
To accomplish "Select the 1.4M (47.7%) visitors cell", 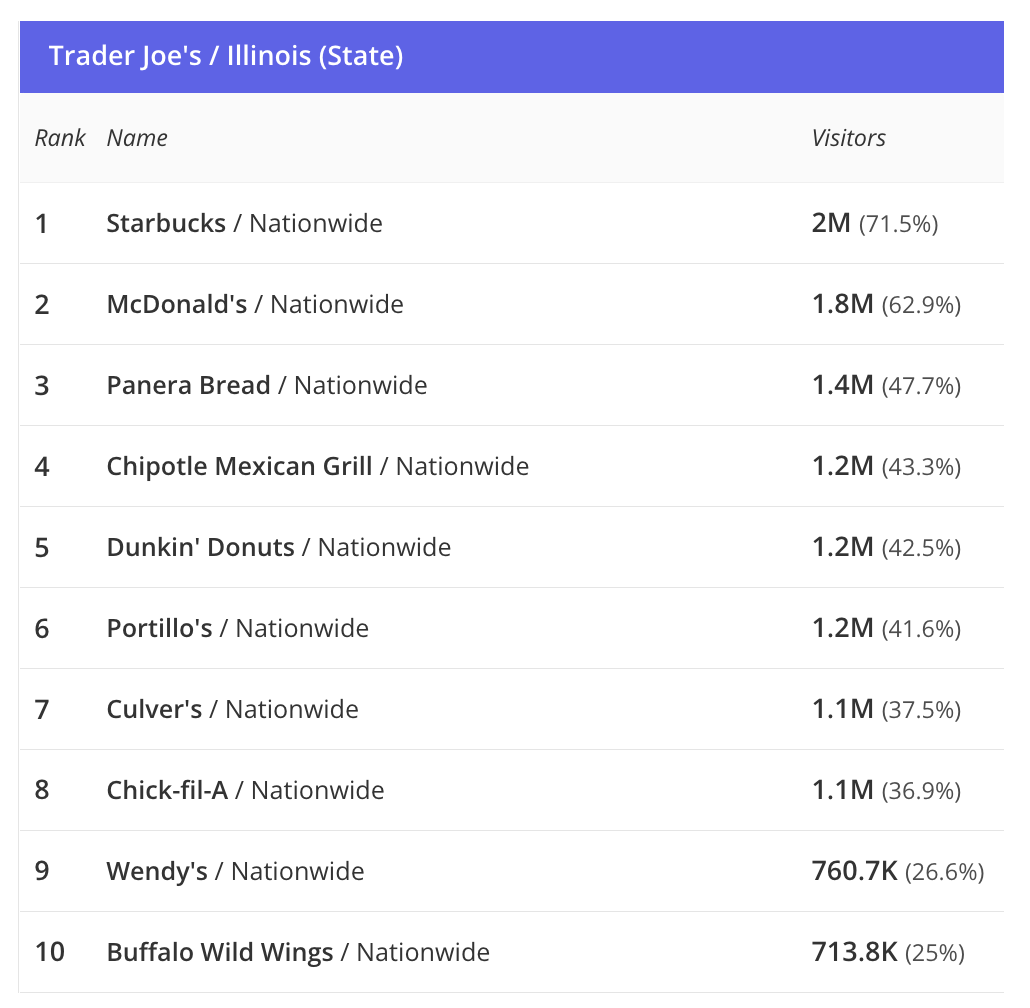I will click(886, 385).
